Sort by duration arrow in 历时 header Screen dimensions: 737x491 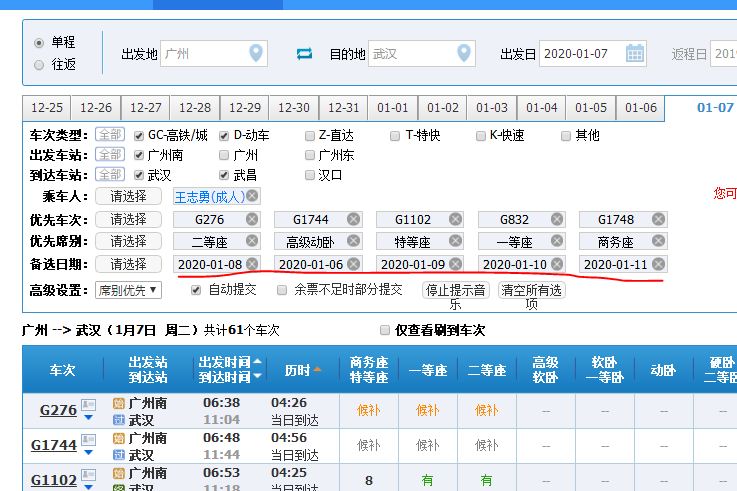pyautogui.click(x=317, y=370)
